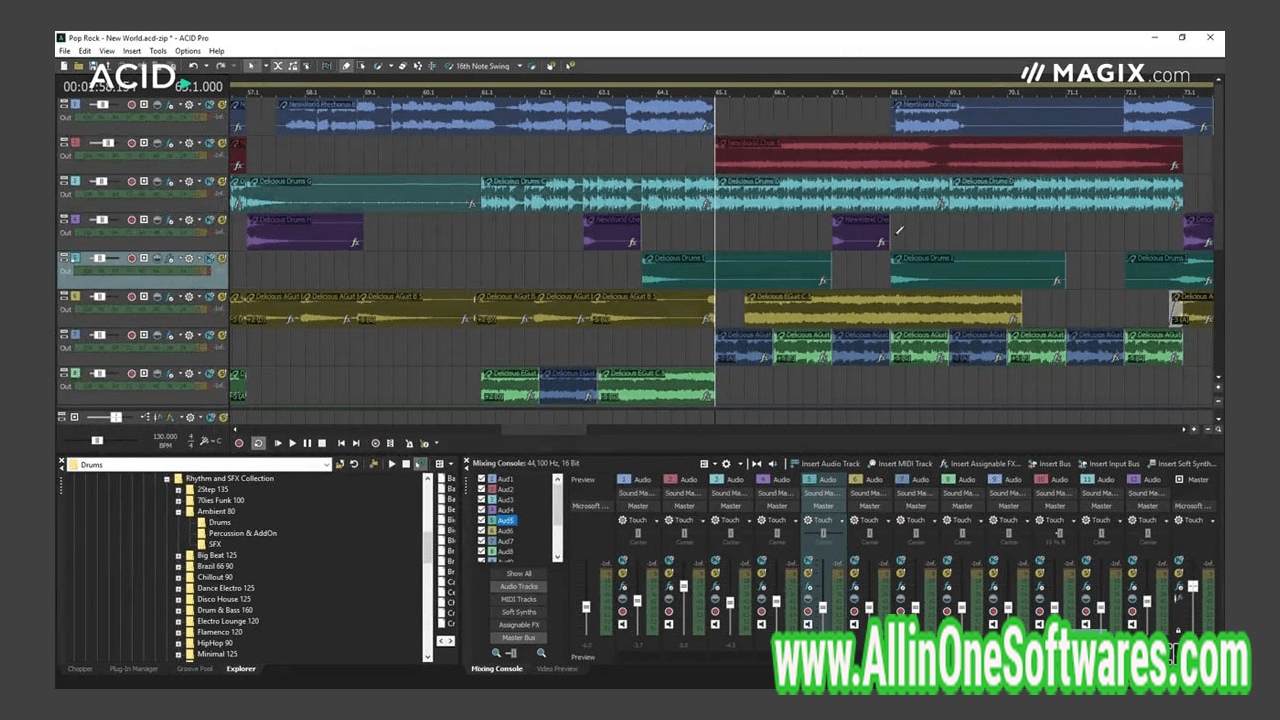Click Insert Audio Track in mixer
This screenshot has height=720, width=1280.
coord(826,464)
